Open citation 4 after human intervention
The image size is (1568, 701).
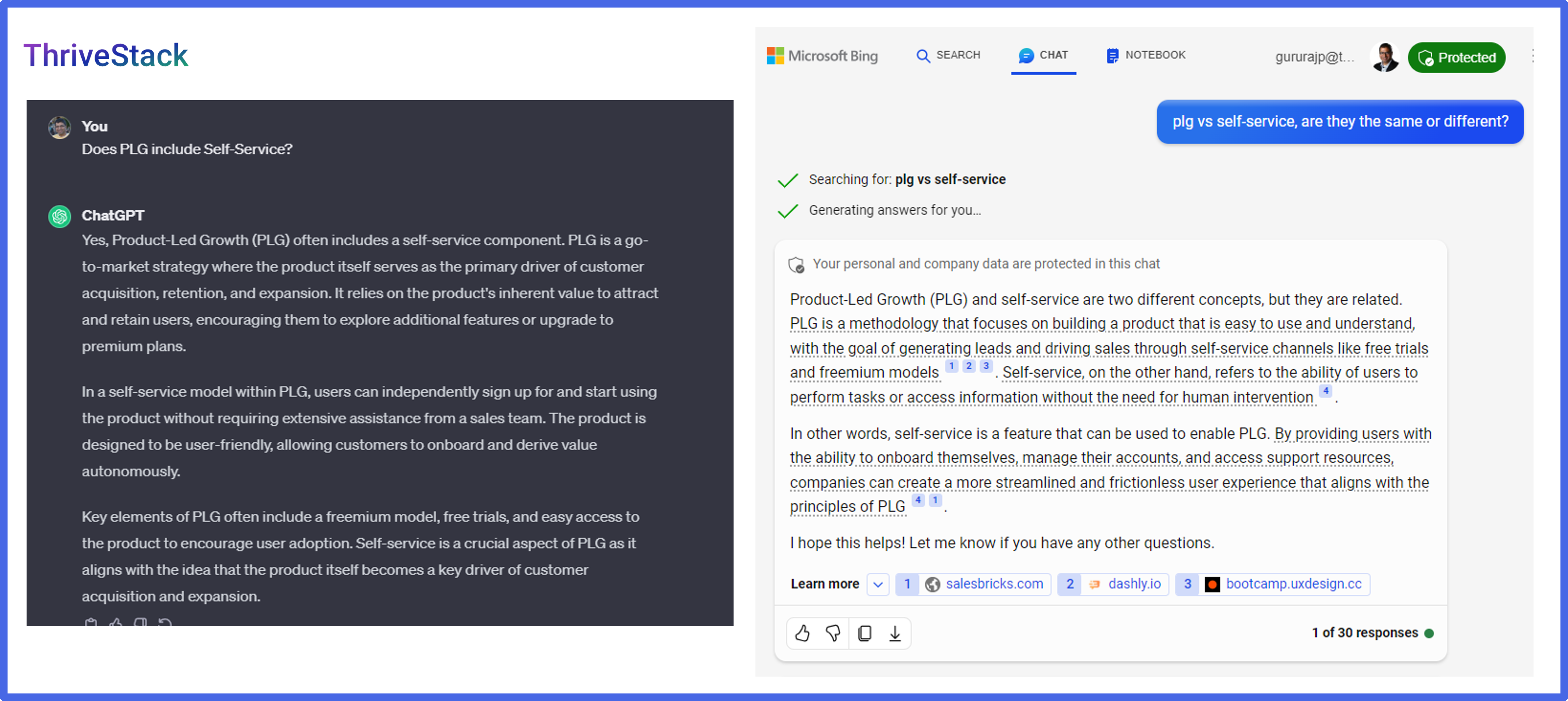(x=1325, y=391)
